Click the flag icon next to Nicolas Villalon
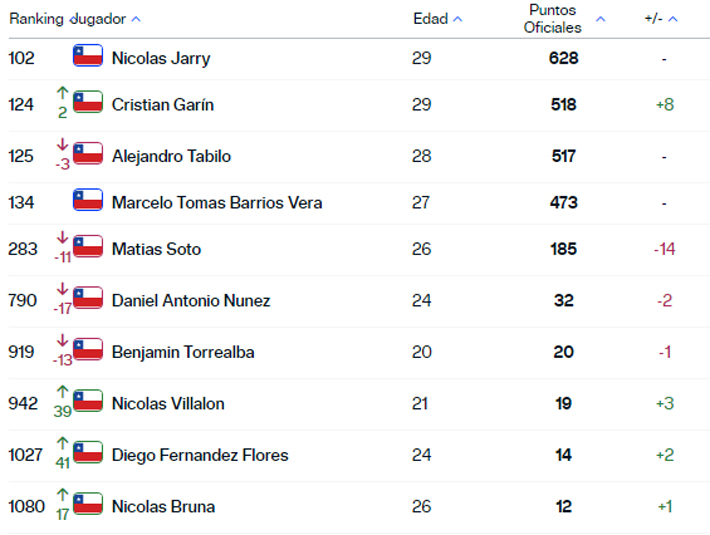Image resolution: width=710 pixels, height=535 pixels. [x=88, y=401]
